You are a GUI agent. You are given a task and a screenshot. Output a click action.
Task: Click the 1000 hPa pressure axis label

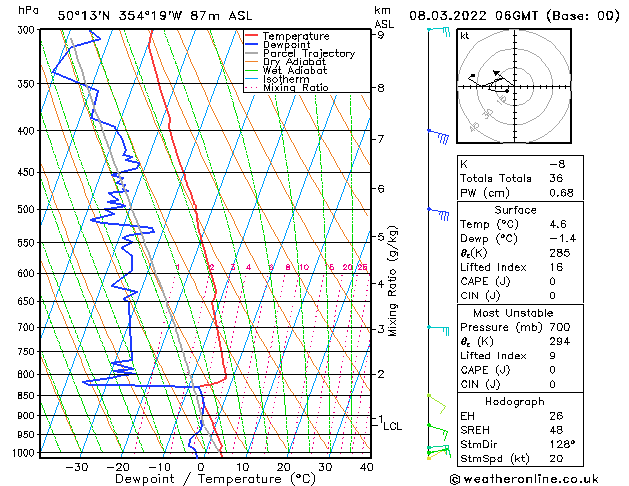point(25,453)
